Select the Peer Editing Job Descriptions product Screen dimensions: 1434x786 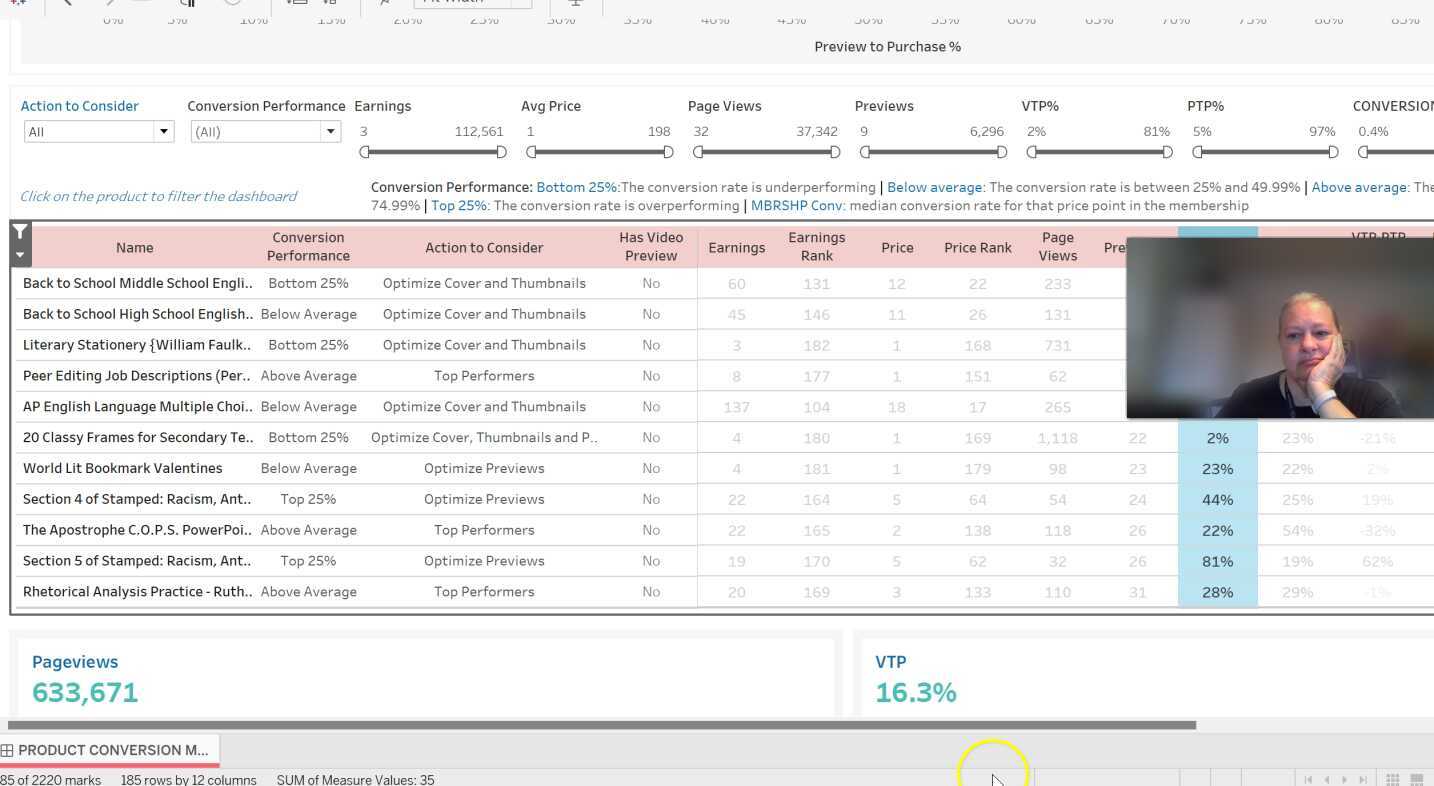click(136, 376)
